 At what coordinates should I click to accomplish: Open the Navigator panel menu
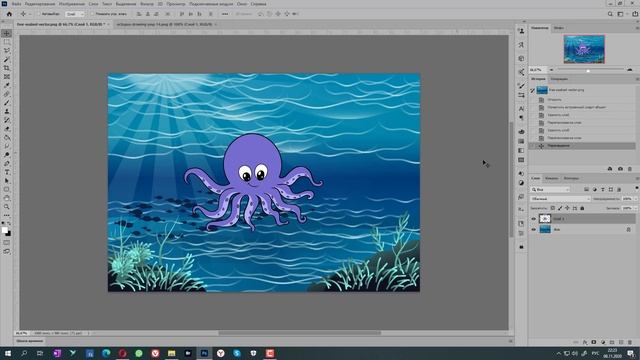pos(637,28)
